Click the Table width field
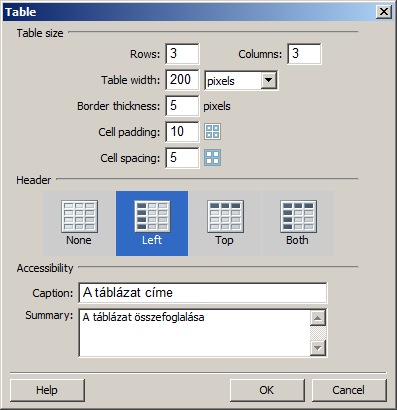The image size is (397, 410). (182, 80)
